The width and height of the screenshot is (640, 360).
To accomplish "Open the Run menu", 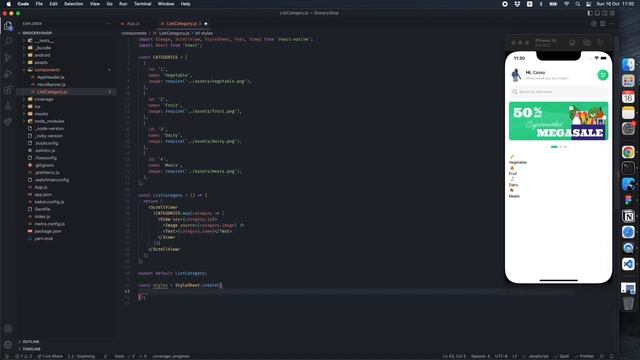I will (x=123, y=4).
